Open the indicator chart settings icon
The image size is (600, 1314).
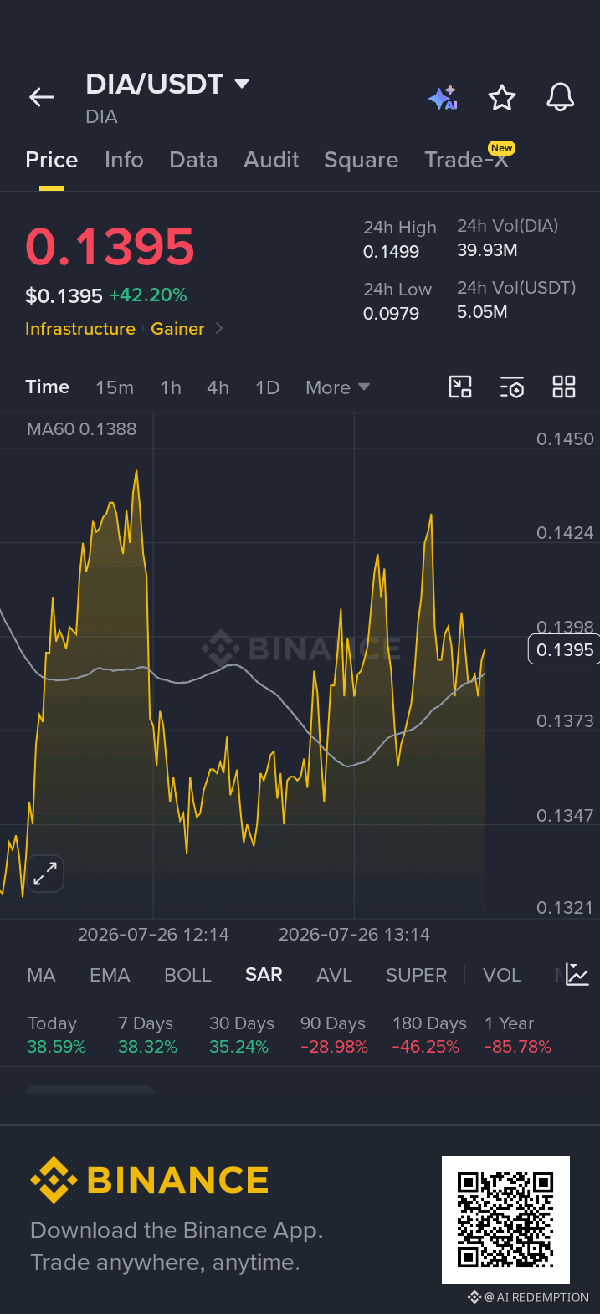click(577, 974)
